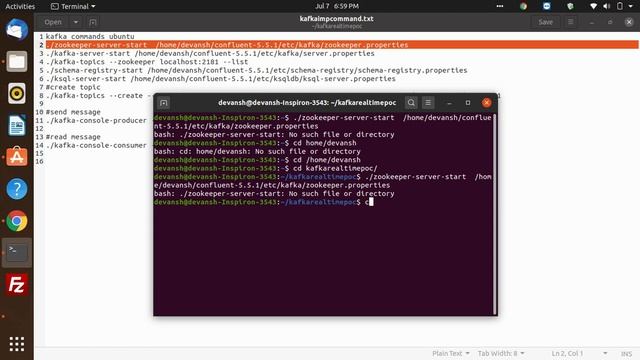
Task: Click the new tab icon in terminal titlebar
Action: pos(164,103)
